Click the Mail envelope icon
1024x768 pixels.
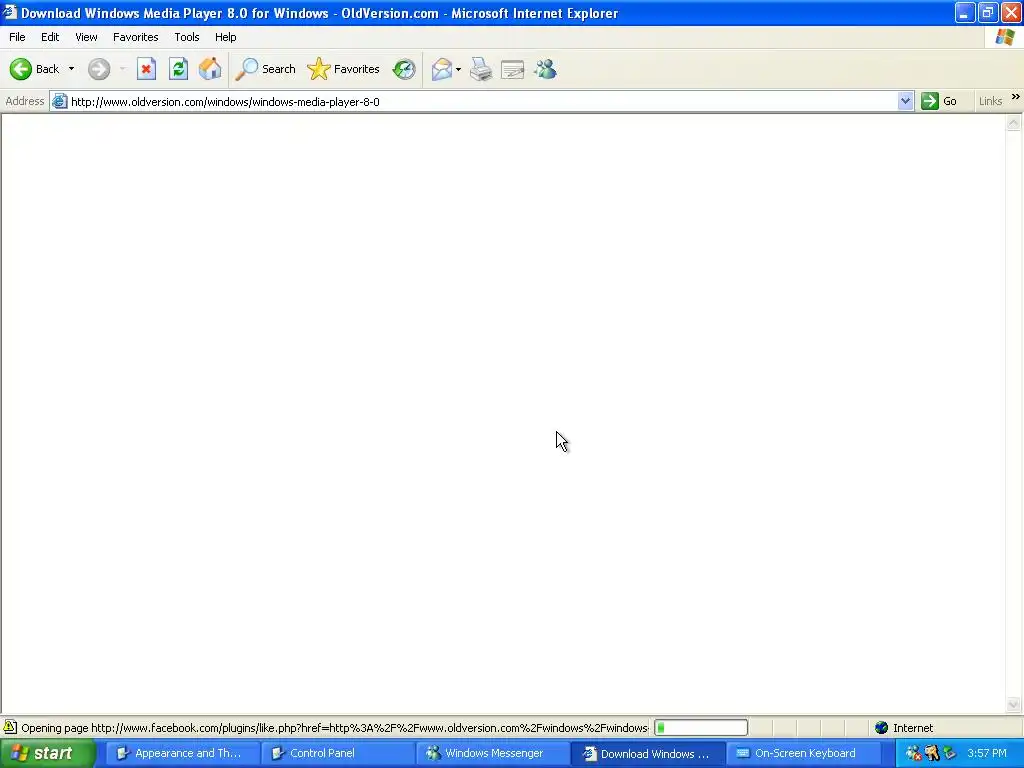(x=442, y=69)
